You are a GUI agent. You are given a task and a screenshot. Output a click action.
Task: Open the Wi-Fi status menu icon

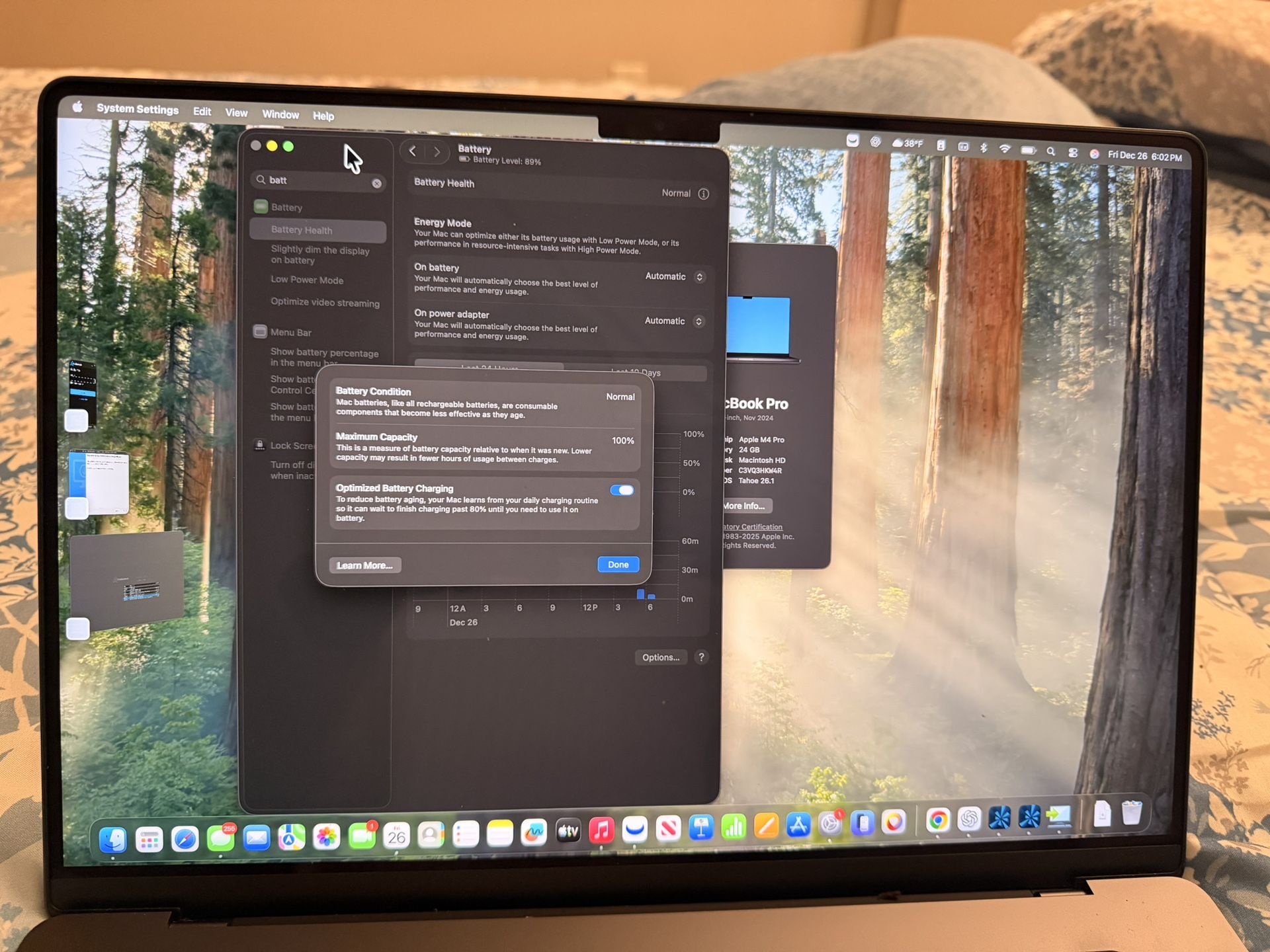(1005, 149)
